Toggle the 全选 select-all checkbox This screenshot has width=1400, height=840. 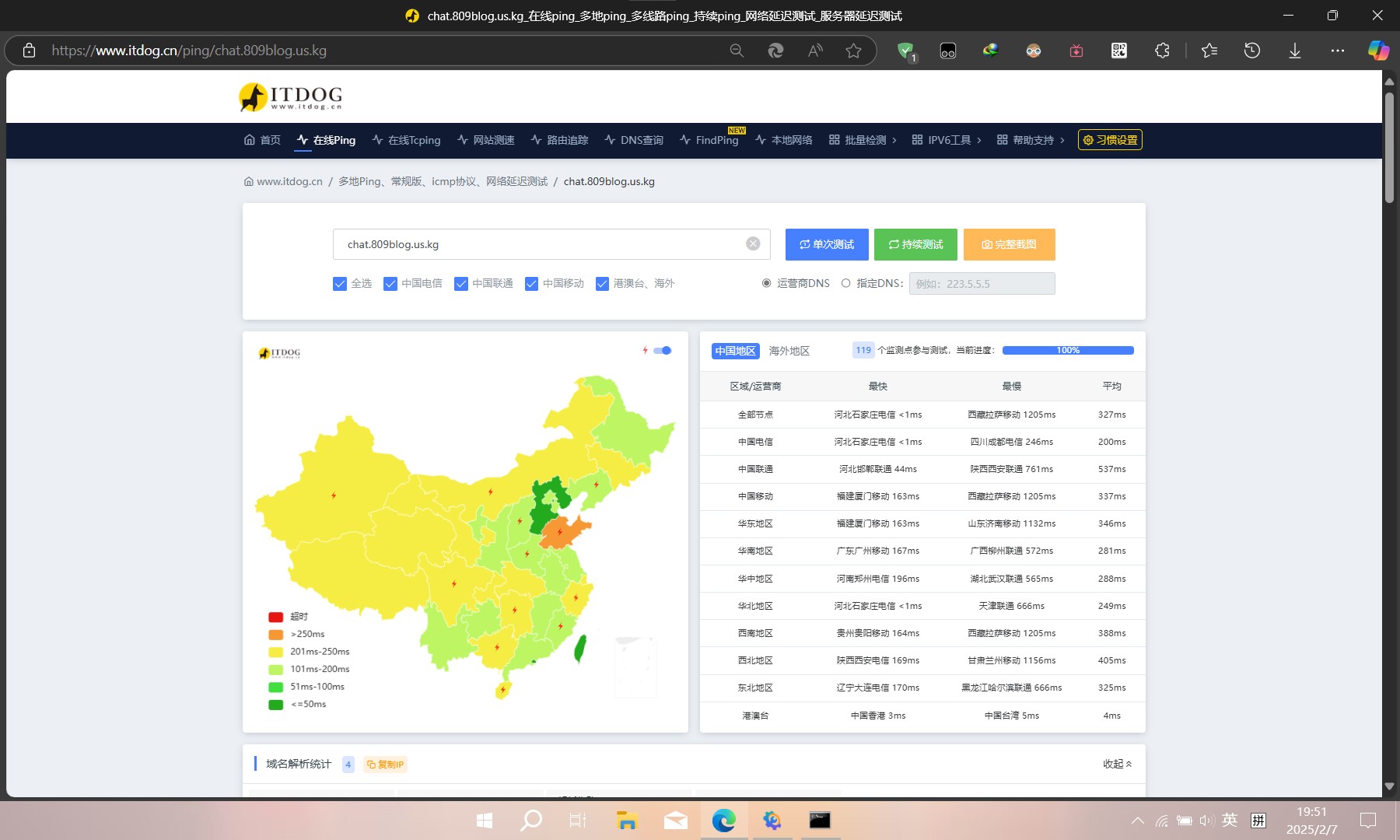click(340, 284)
